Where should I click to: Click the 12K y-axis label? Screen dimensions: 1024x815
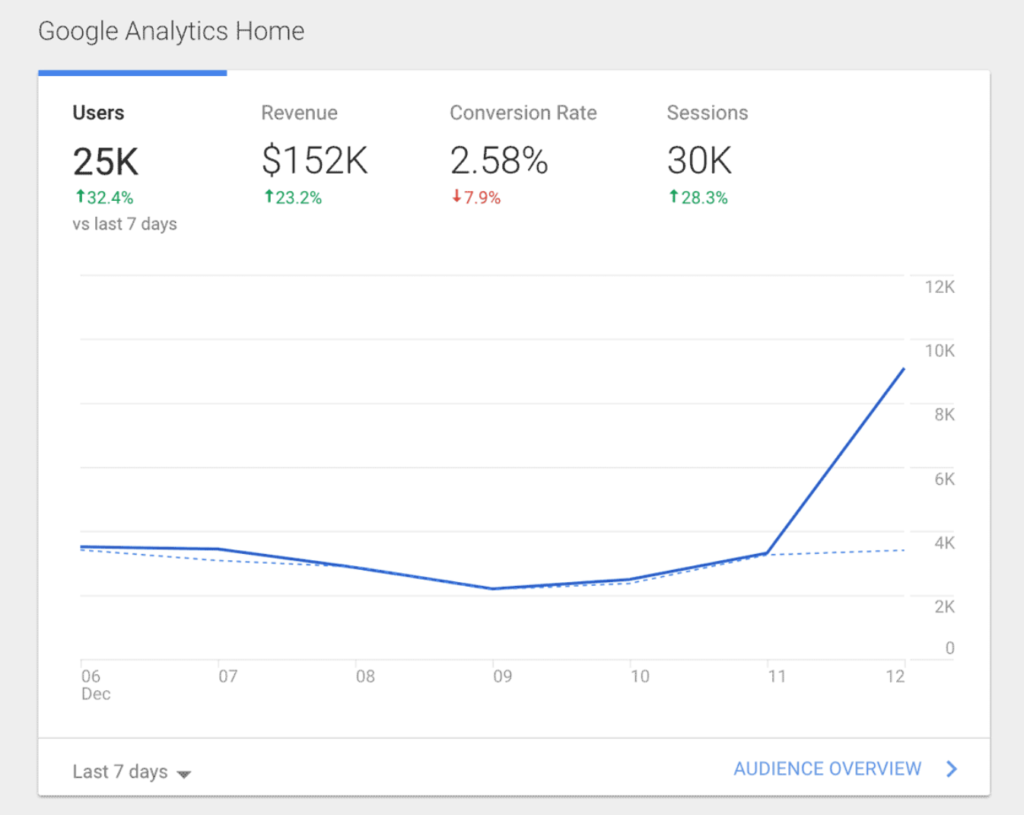pos(940,287)
